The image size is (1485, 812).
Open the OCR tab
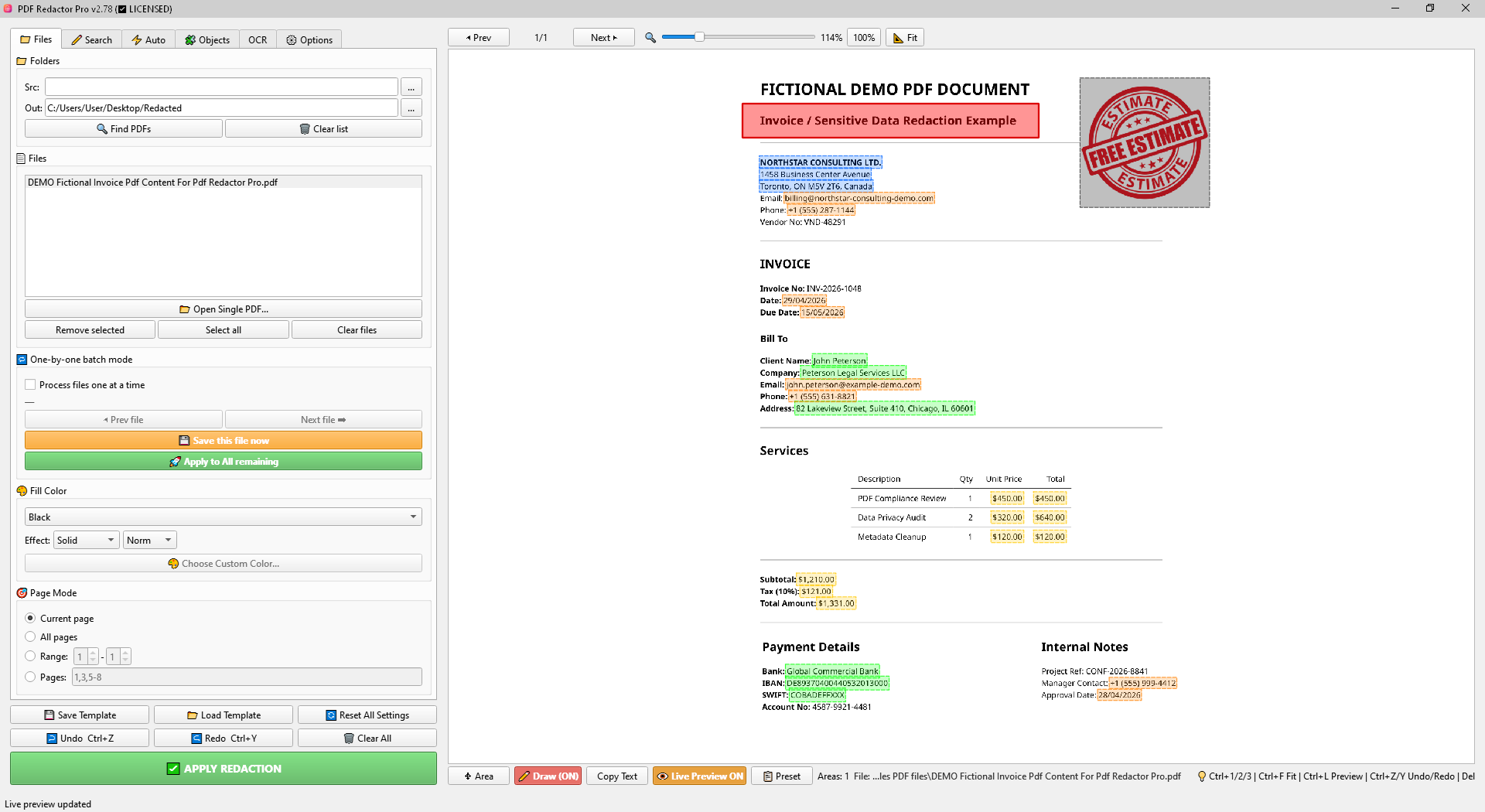point(258,39)
